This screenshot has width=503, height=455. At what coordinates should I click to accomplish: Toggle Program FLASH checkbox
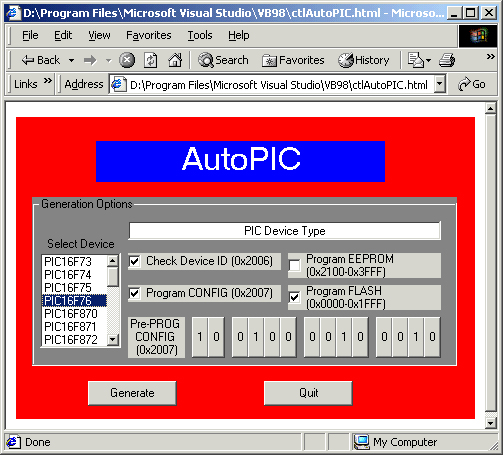(x=294, y=297)
